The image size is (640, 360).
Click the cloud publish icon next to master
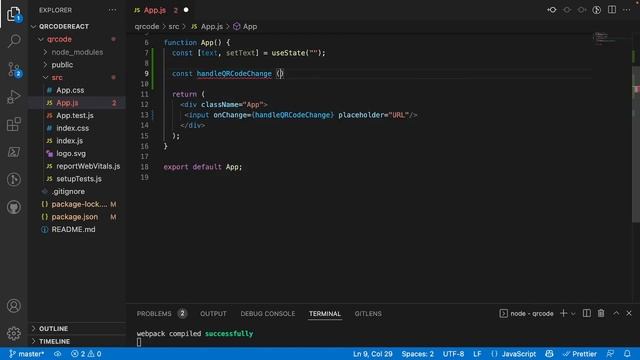[x=58, y=354]
